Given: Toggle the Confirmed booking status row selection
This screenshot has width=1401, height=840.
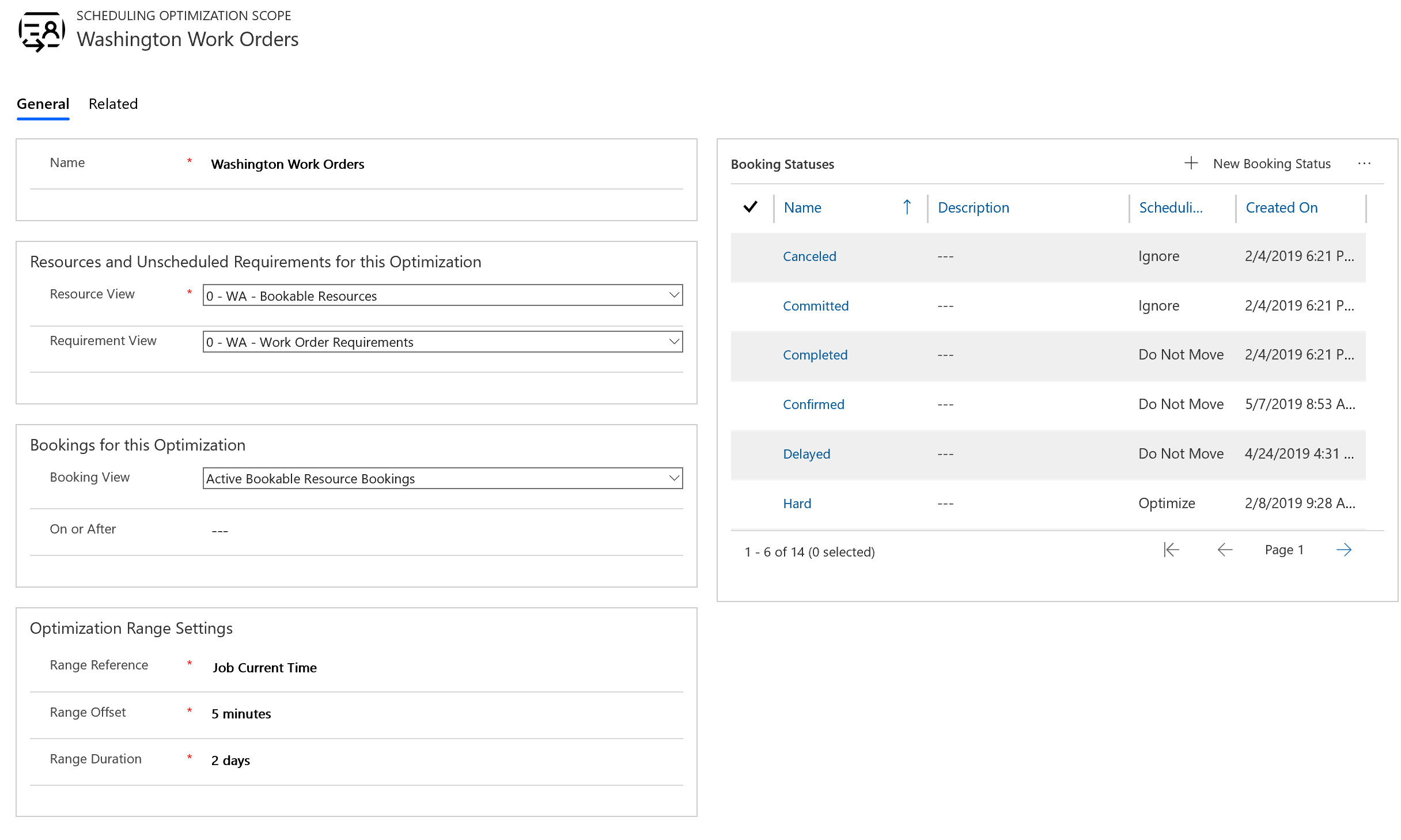Looking at the screenshot, I should point(753,404).
